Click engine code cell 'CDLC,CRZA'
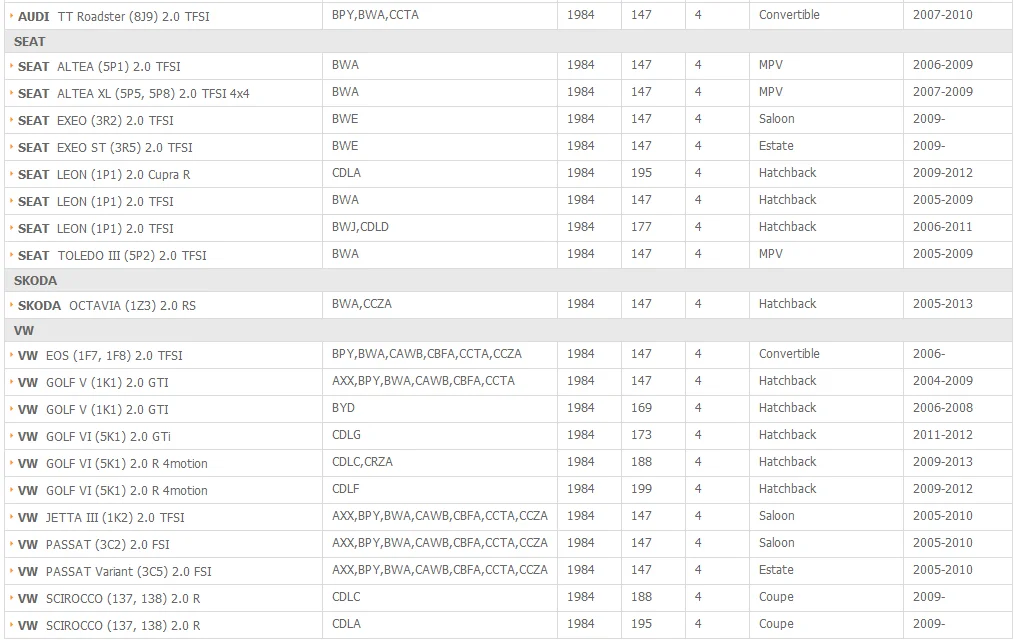 coord(362,462)
